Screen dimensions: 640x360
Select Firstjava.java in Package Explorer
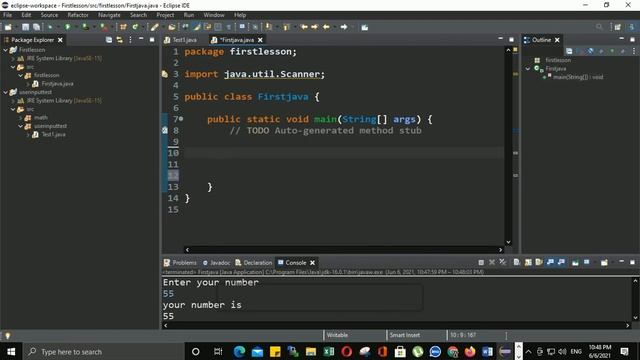(x=57, y=84)
